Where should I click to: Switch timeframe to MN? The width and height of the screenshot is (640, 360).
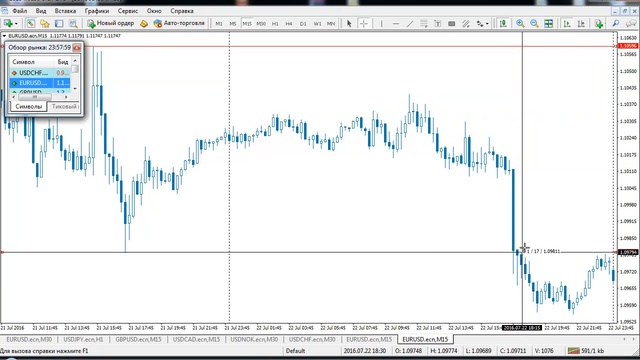point(331,24)
